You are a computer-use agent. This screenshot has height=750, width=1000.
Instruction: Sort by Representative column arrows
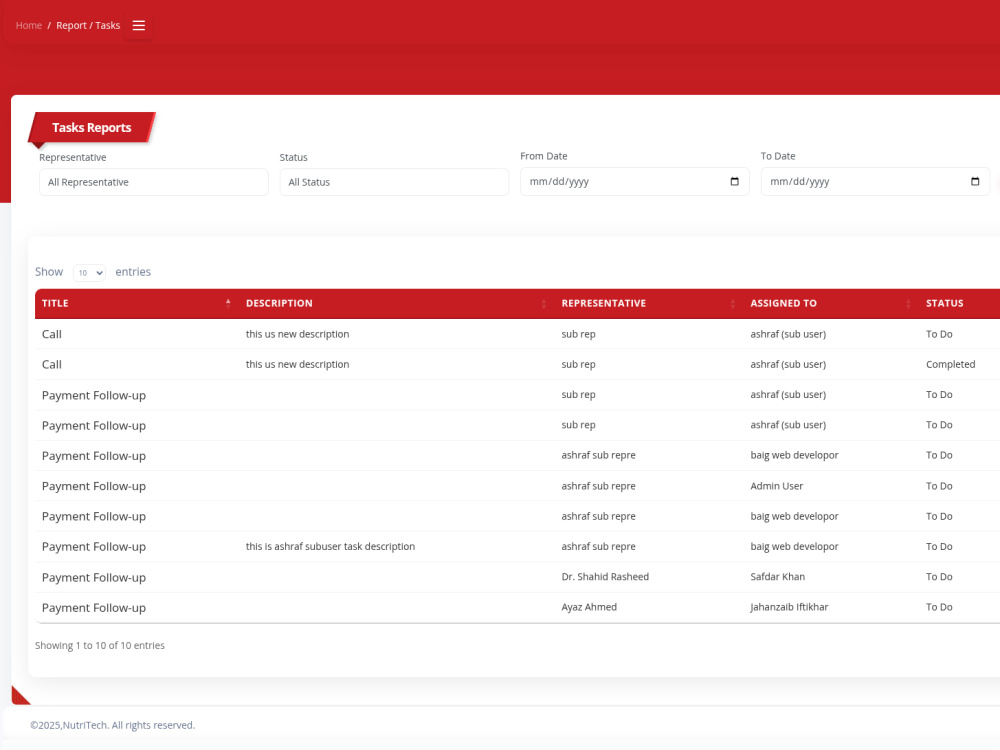pyautogui.click(x=732, y=304)
